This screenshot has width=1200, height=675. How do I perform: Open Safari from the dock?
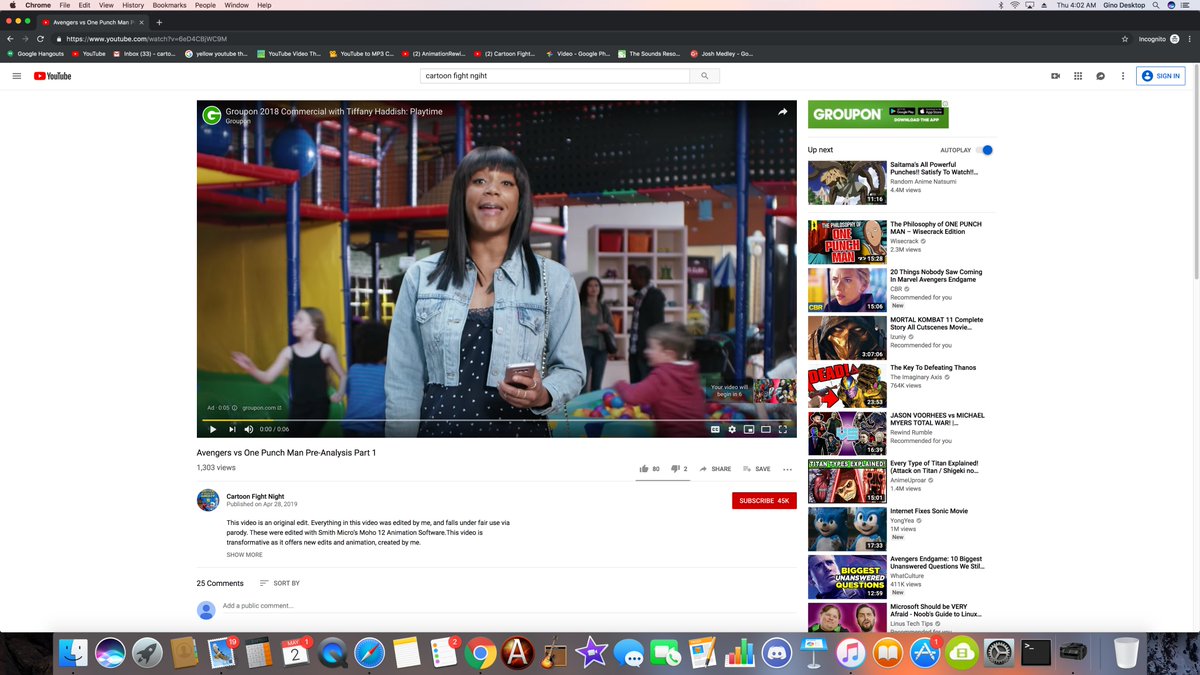pos(368,653)
